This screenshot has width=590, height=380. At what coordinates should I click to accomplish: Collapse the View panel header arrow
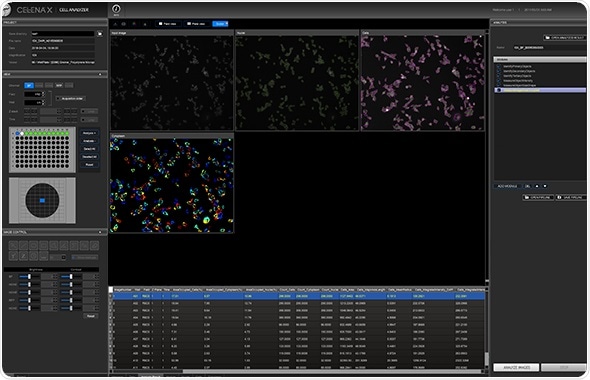(x=100, y=74)
